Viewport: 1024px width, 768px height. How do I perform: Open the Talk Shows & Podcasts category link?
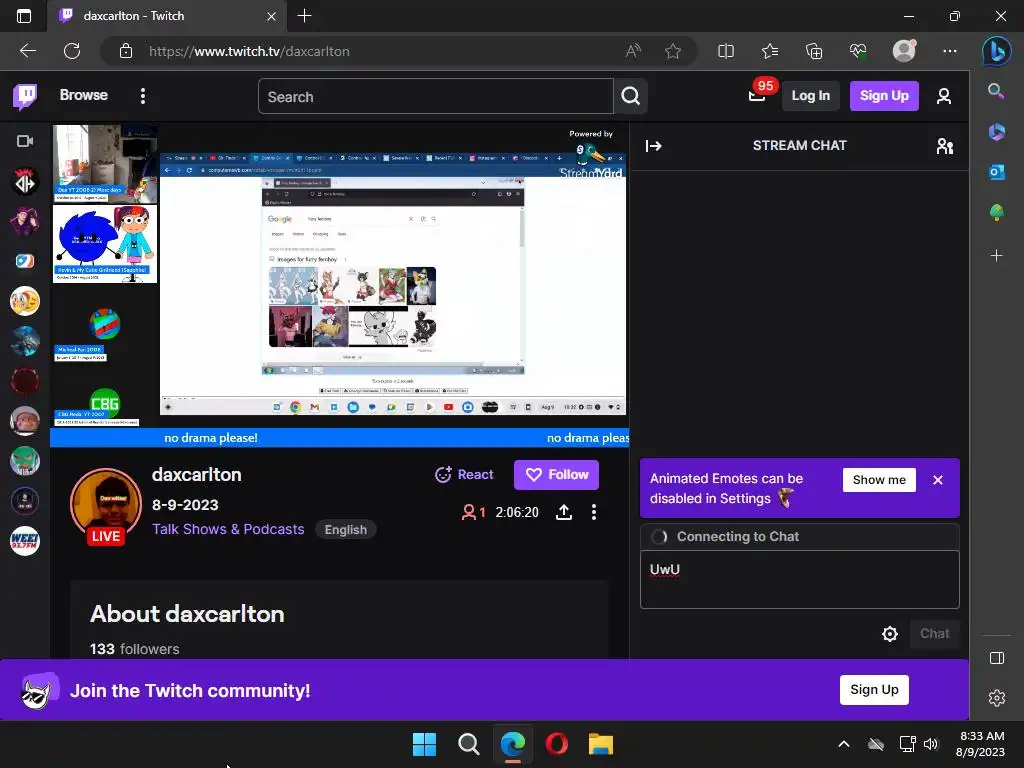click(x=228, y=529)
